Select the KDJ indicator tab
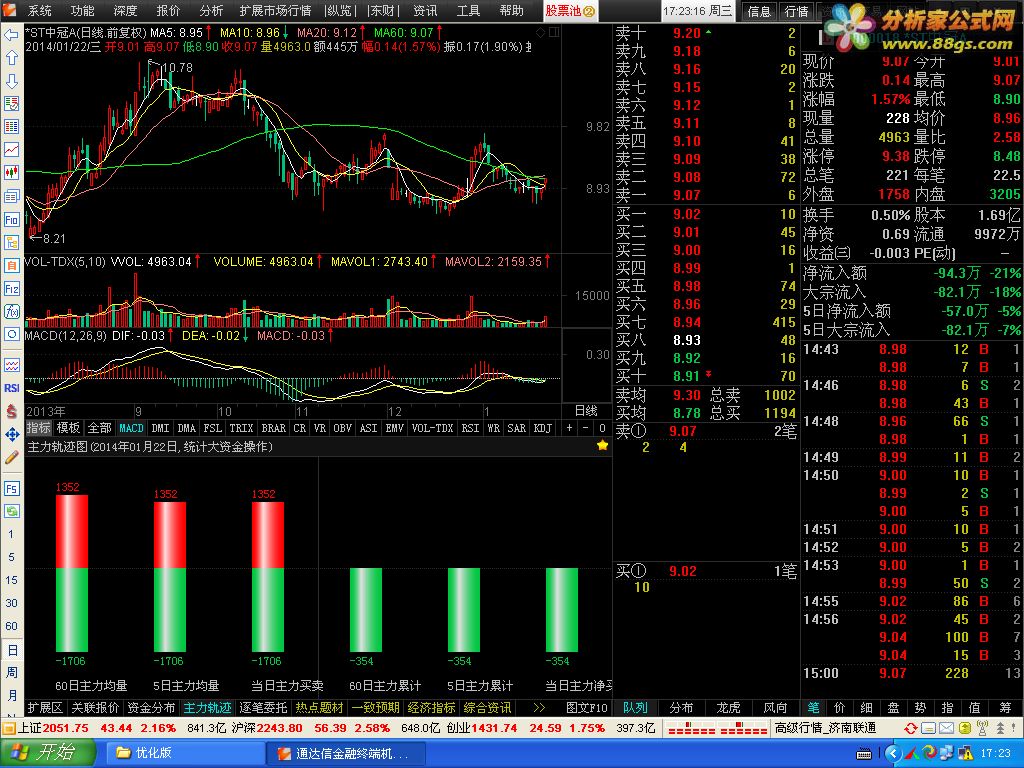Screen dimensions: 1024x768 pos(543,428)
